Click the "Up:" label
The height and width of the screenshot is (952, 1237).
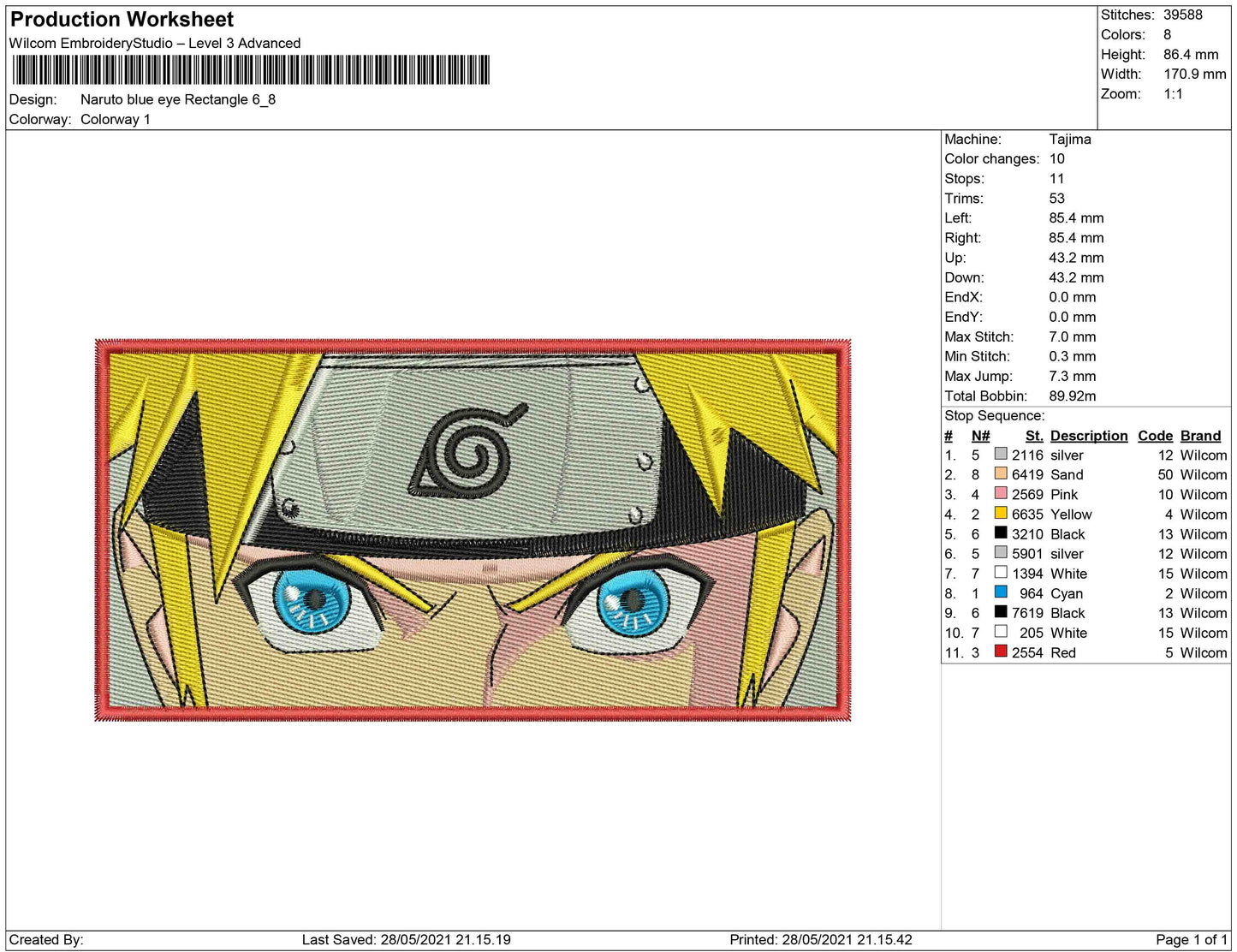pyautogui.click(x=955, y=257)
